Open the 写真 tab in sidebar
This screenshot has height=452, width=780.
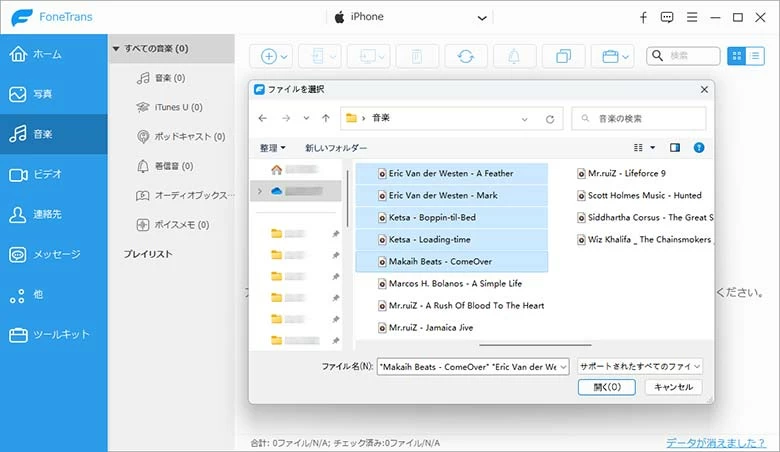pyautogui.click(x=42, y=94)
